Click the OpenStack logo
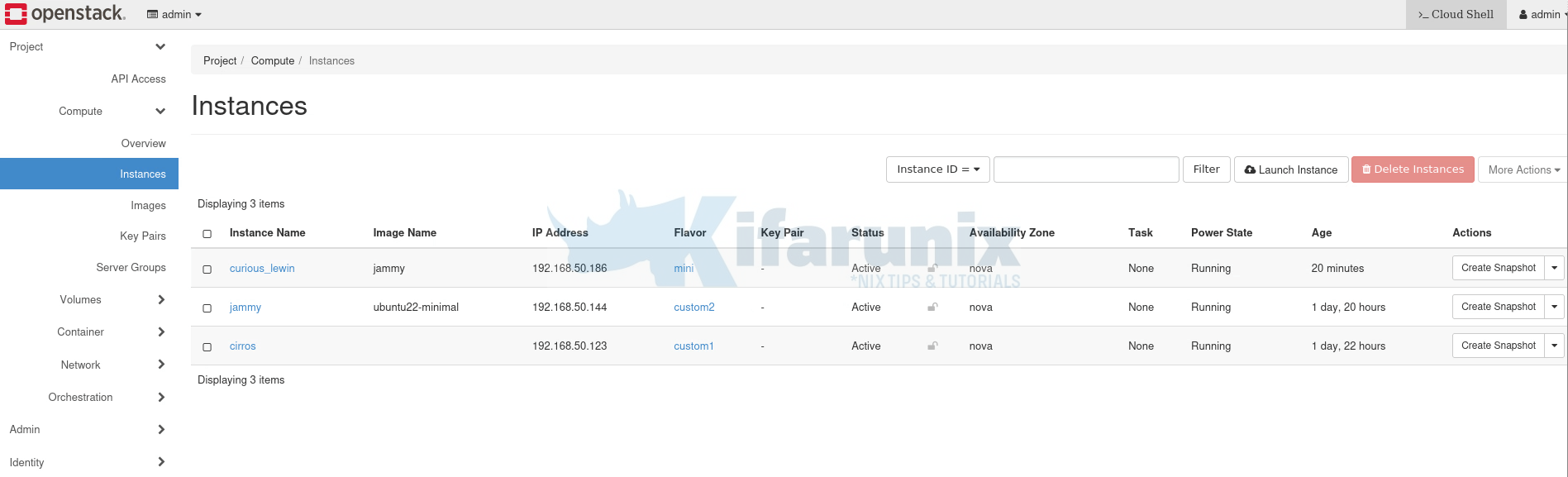This screenshot has width=1568, height=477. click(x=65, y=14)
